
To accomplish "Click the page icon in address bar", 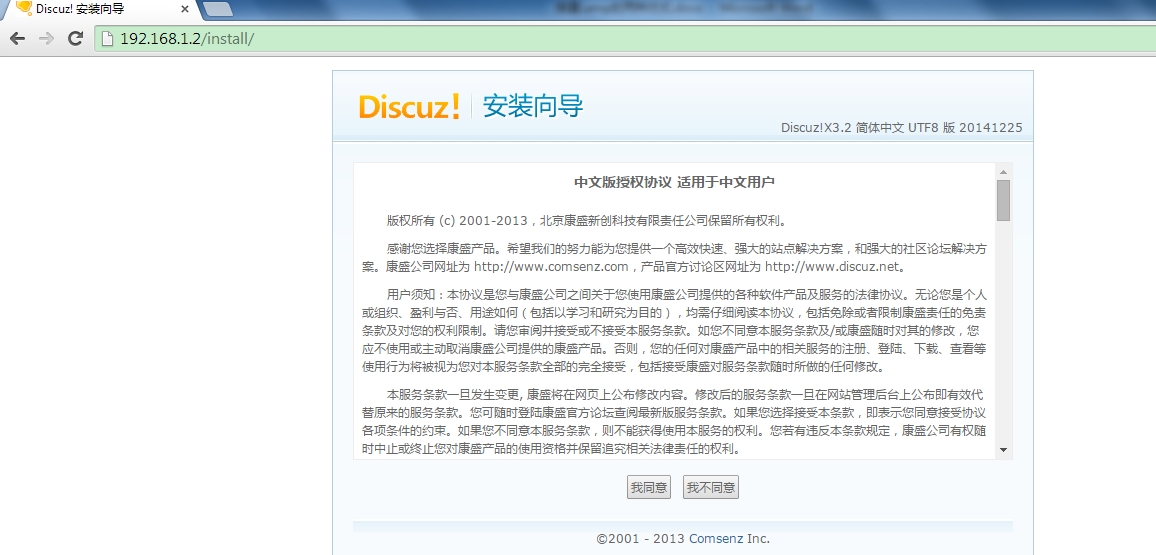I will point(108,39).
